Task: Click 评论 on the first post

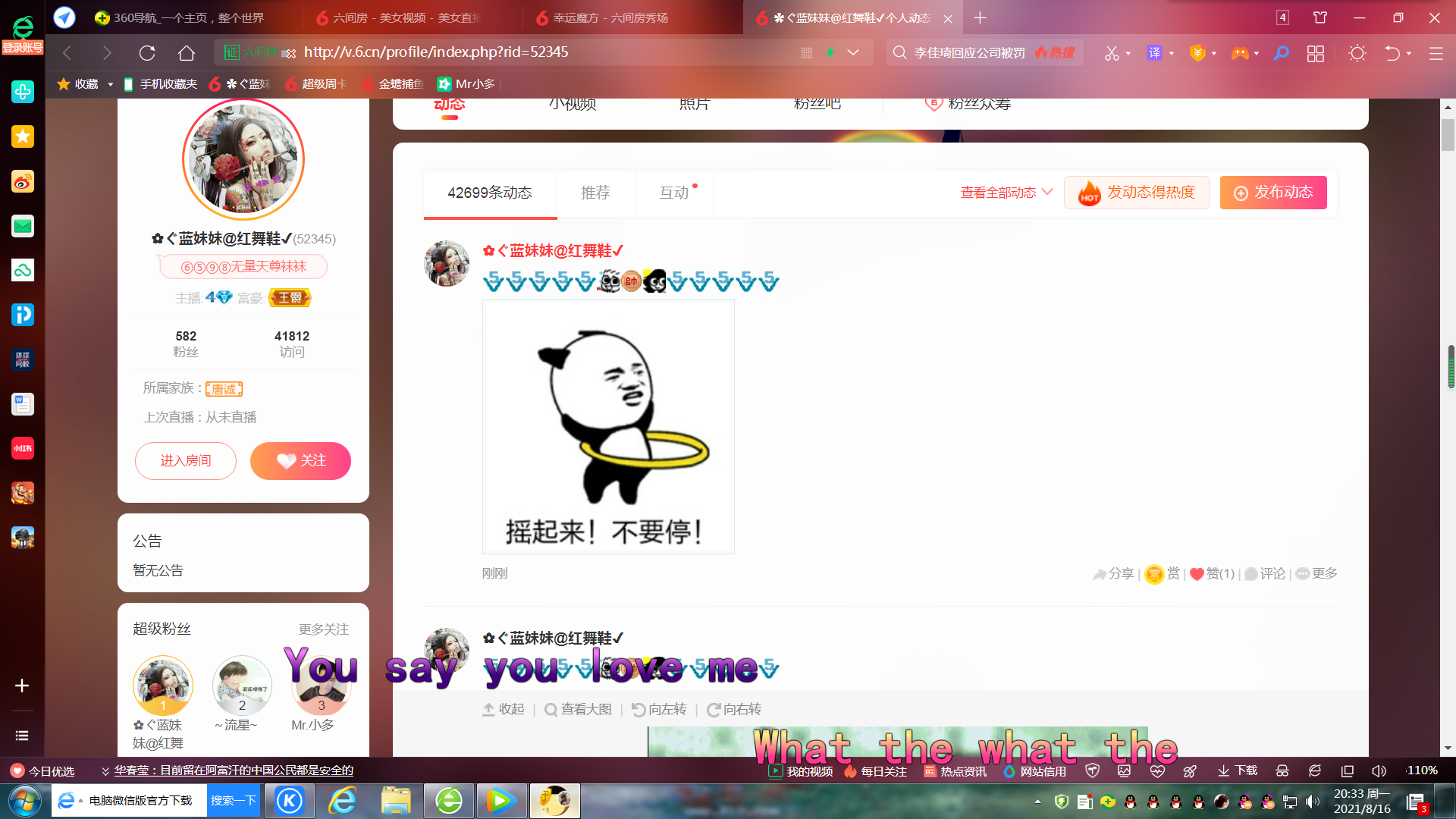Action: tap(1265, 574)
